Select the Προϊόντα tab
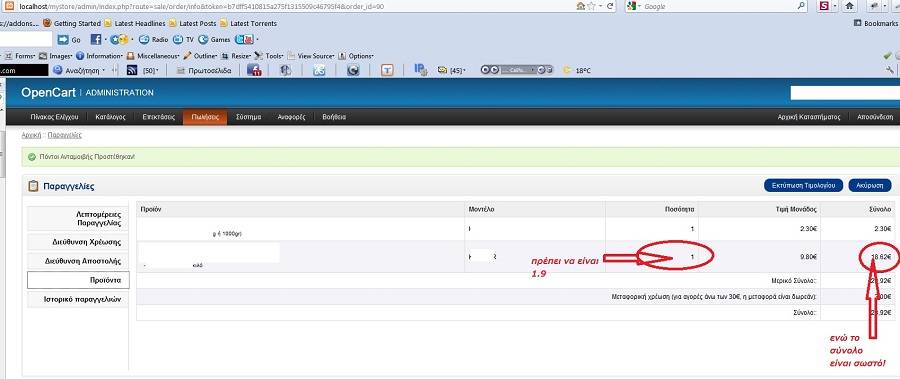The height and width of the screenshot is (379, 900). click(x=78, y=280)
